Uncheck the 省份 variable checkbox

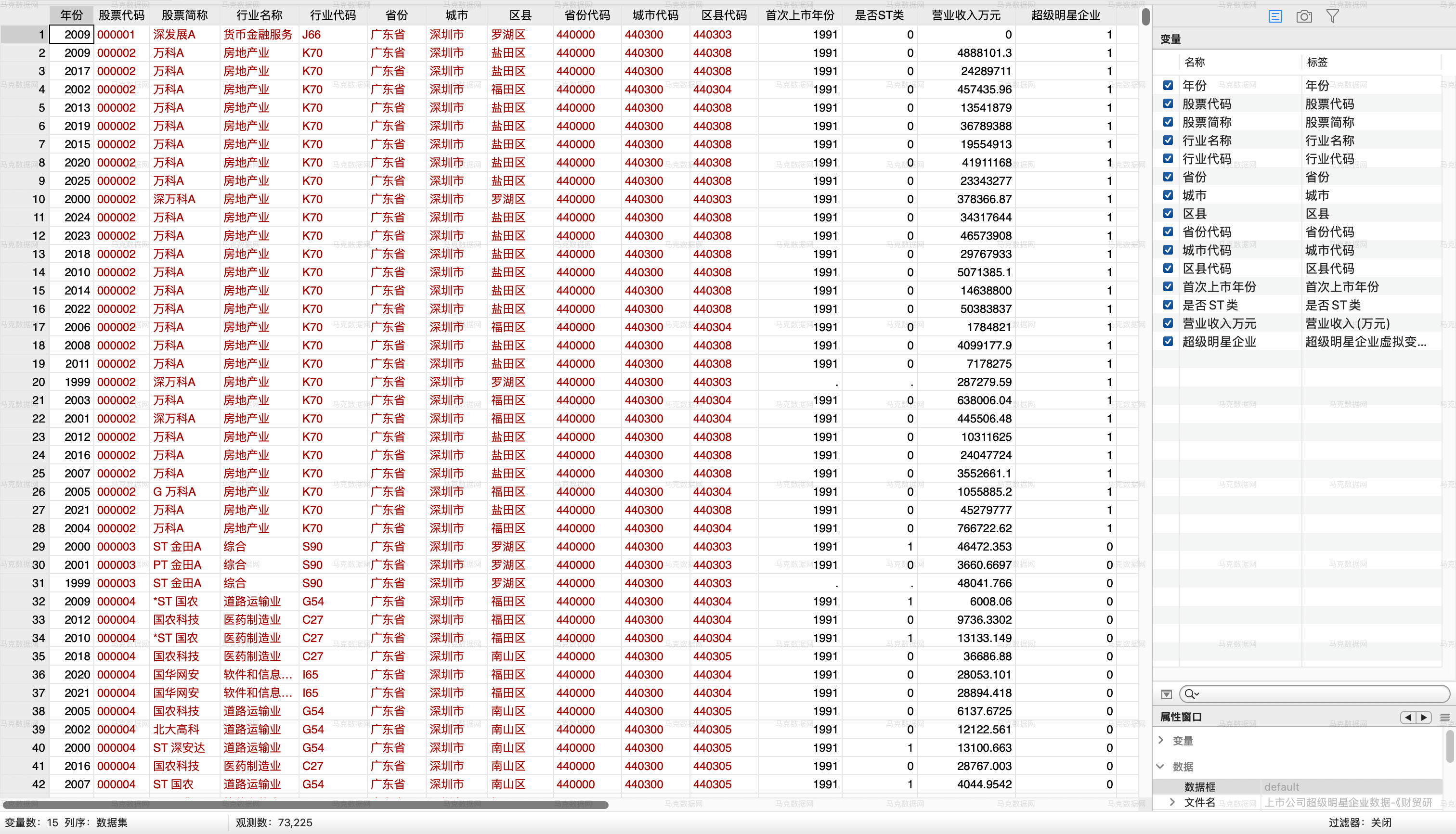(1168, 177)
